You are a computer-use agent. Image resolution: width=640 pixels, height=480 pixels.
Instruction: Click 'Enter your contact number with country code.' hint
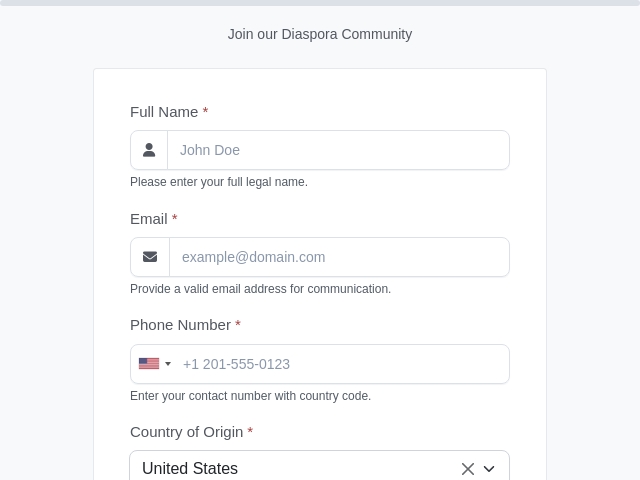pos(250,396)
